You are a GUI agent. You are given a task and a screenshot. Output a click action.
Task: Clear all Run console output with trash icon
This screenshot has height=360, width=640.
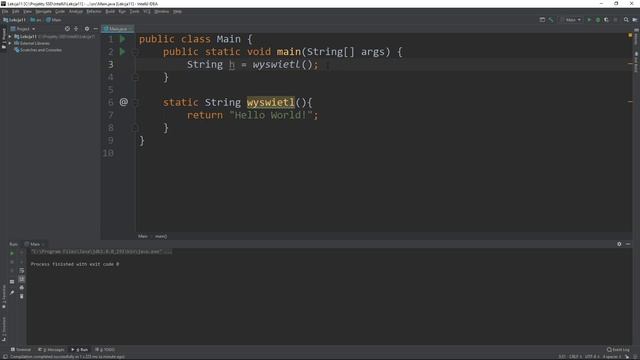tap(22, 296)
